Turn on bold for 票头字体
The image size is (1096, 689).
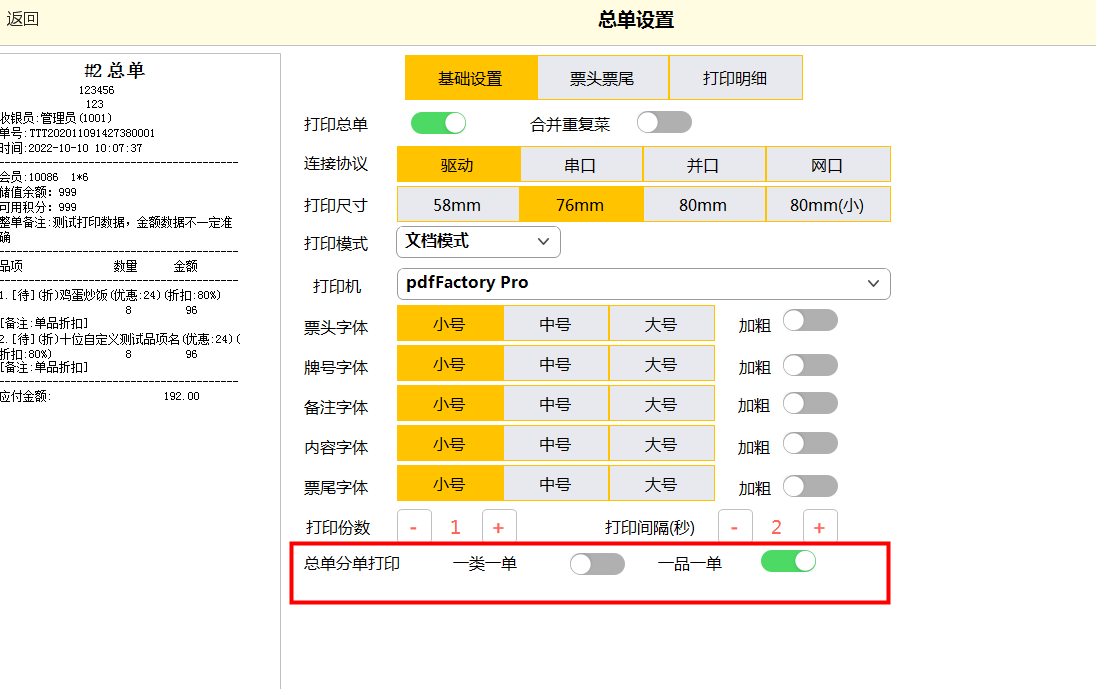coord(810,321)
